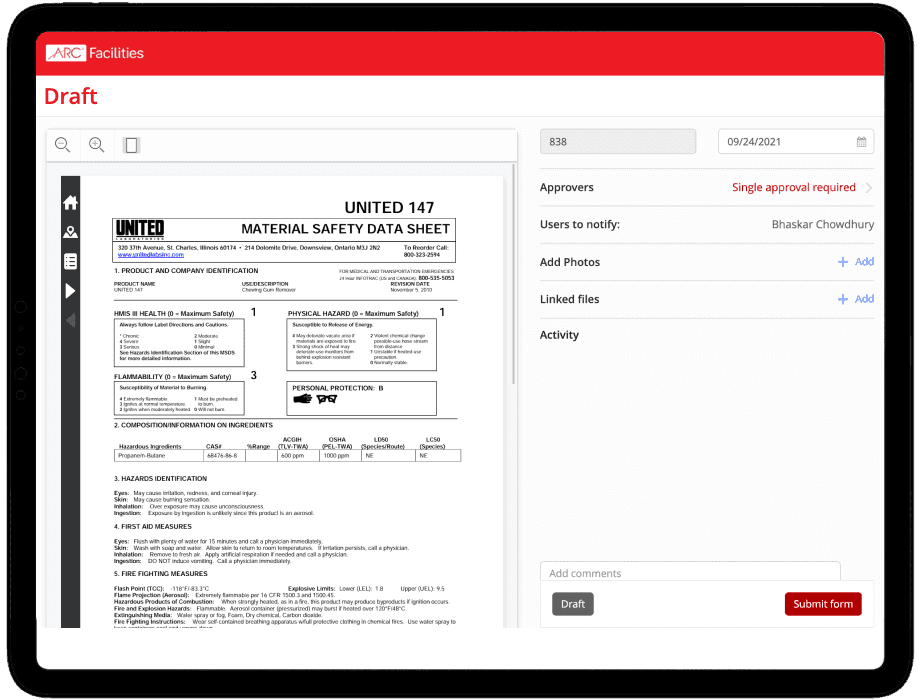Click the page view icon in the toolbar
Viewport: 919px width, 700px height.
tap(130, 144)
